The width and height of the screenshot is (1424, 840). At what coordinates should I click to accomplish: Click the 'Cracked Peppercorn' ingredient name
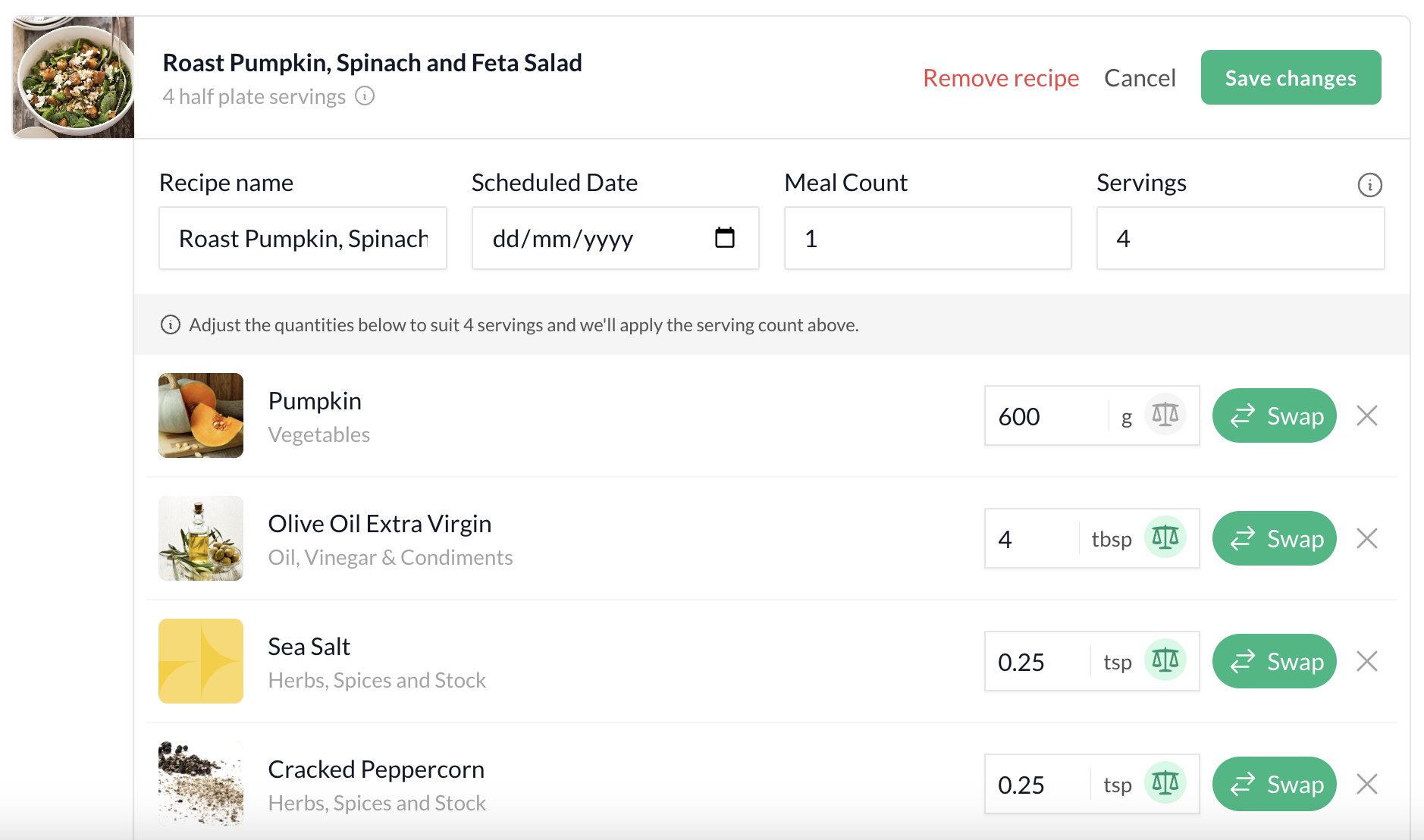point(376,769)
